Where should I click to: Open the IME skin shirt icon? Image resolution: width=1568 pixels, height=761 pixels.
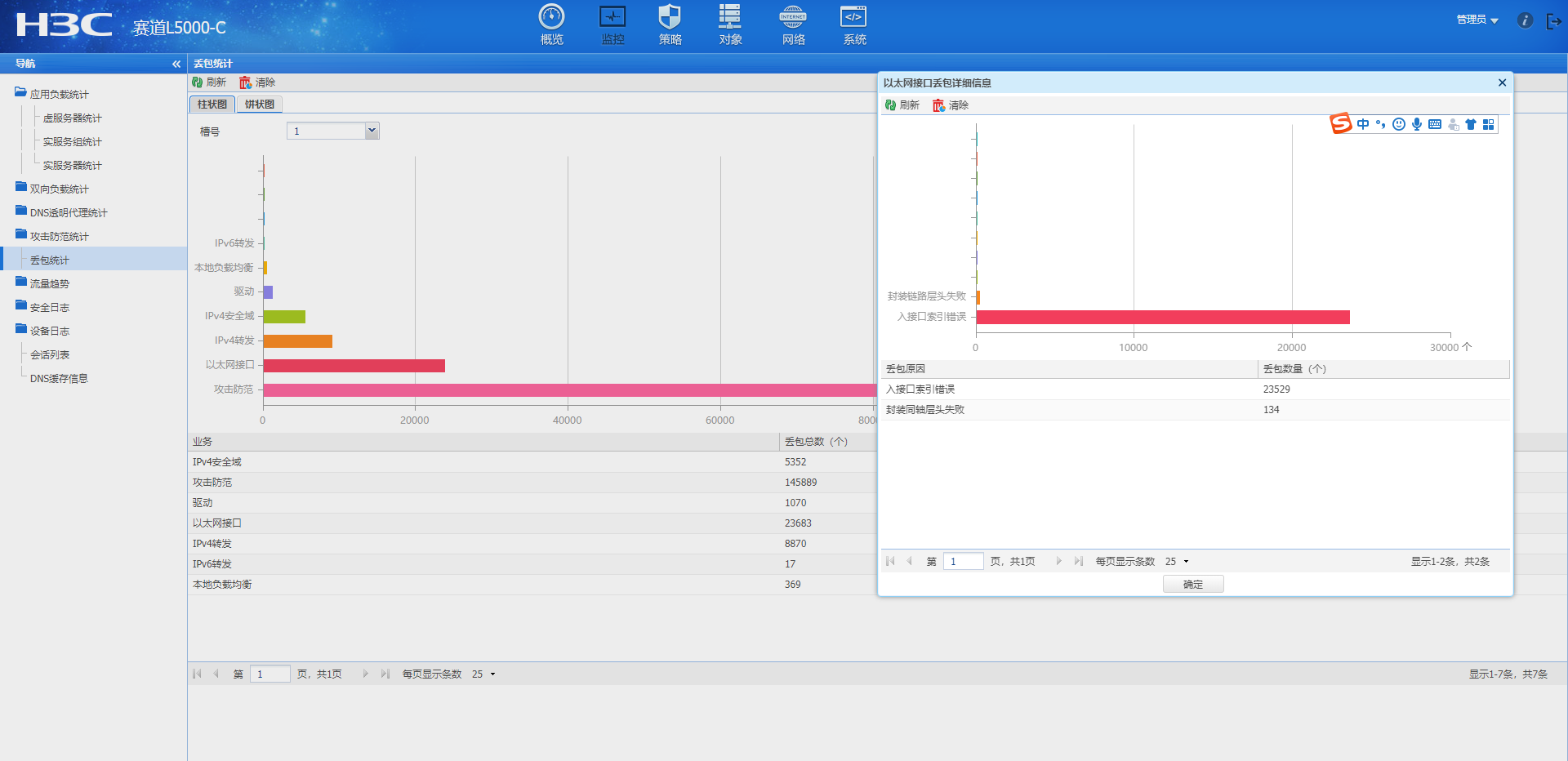coord(1471,124)
